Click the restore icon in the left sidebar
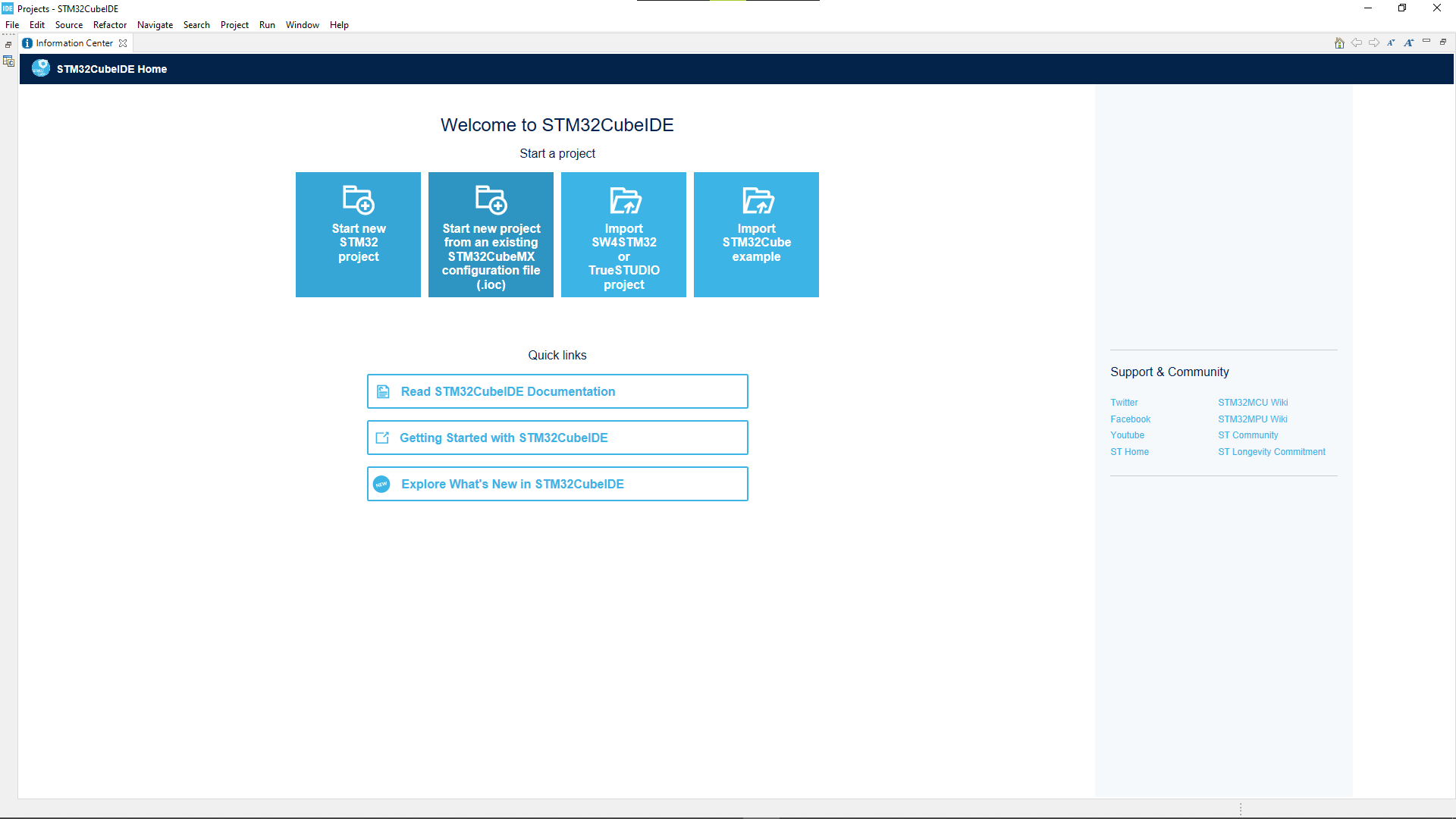 point(8,45)
